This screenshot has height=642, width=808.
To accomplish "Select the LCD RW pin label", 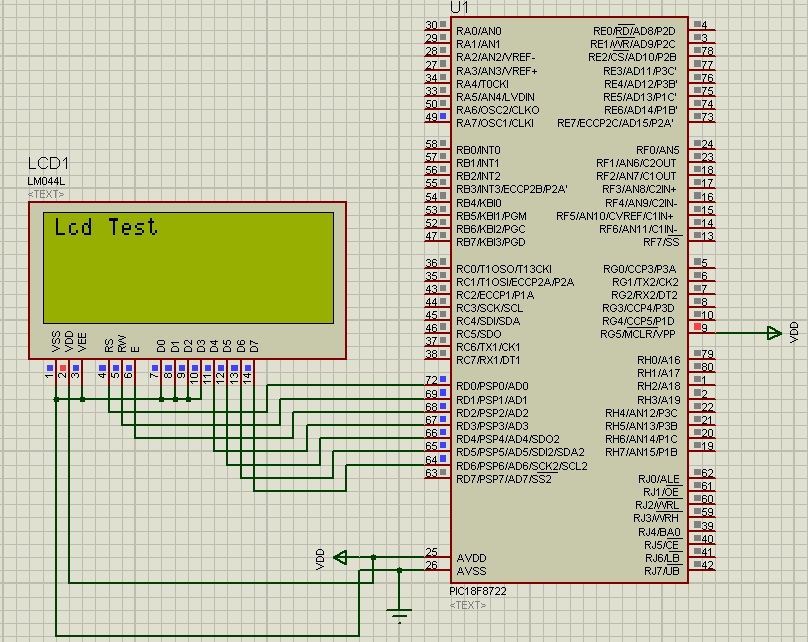I will [x=122, y=344].
